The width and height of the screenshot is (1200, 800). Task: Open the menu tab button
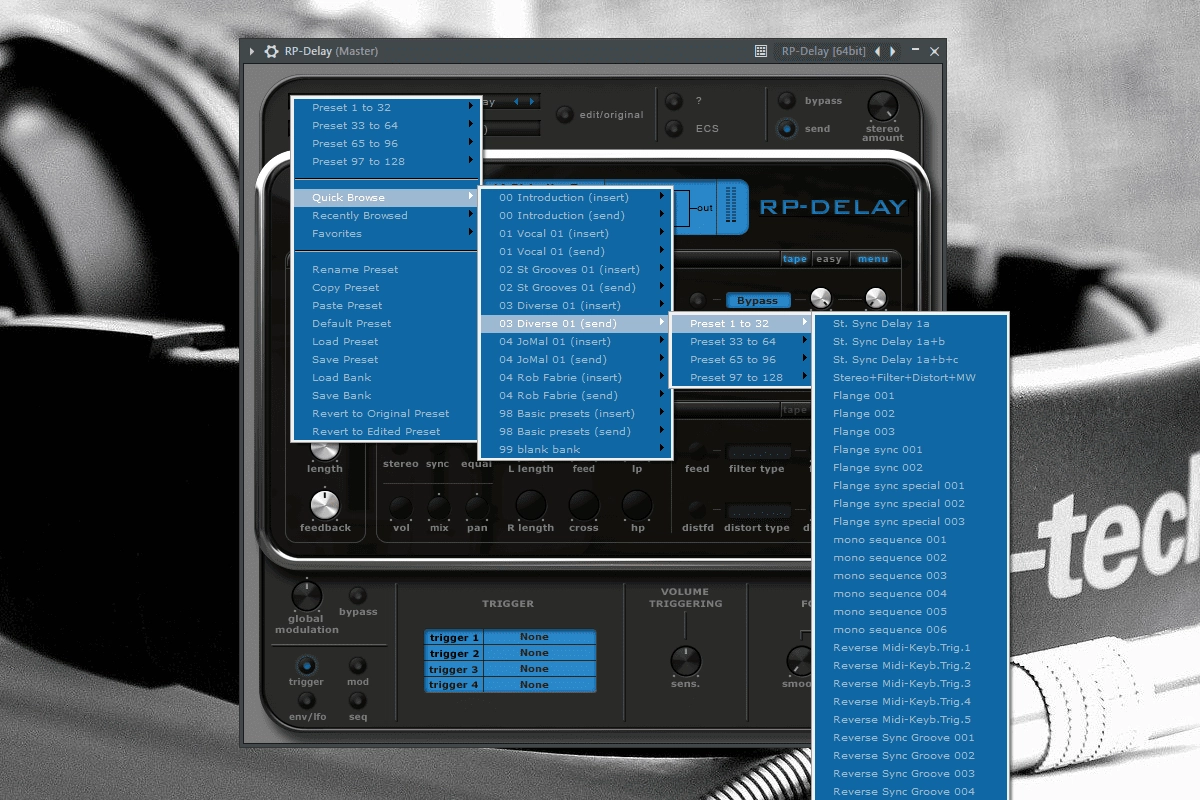(872, 259)
